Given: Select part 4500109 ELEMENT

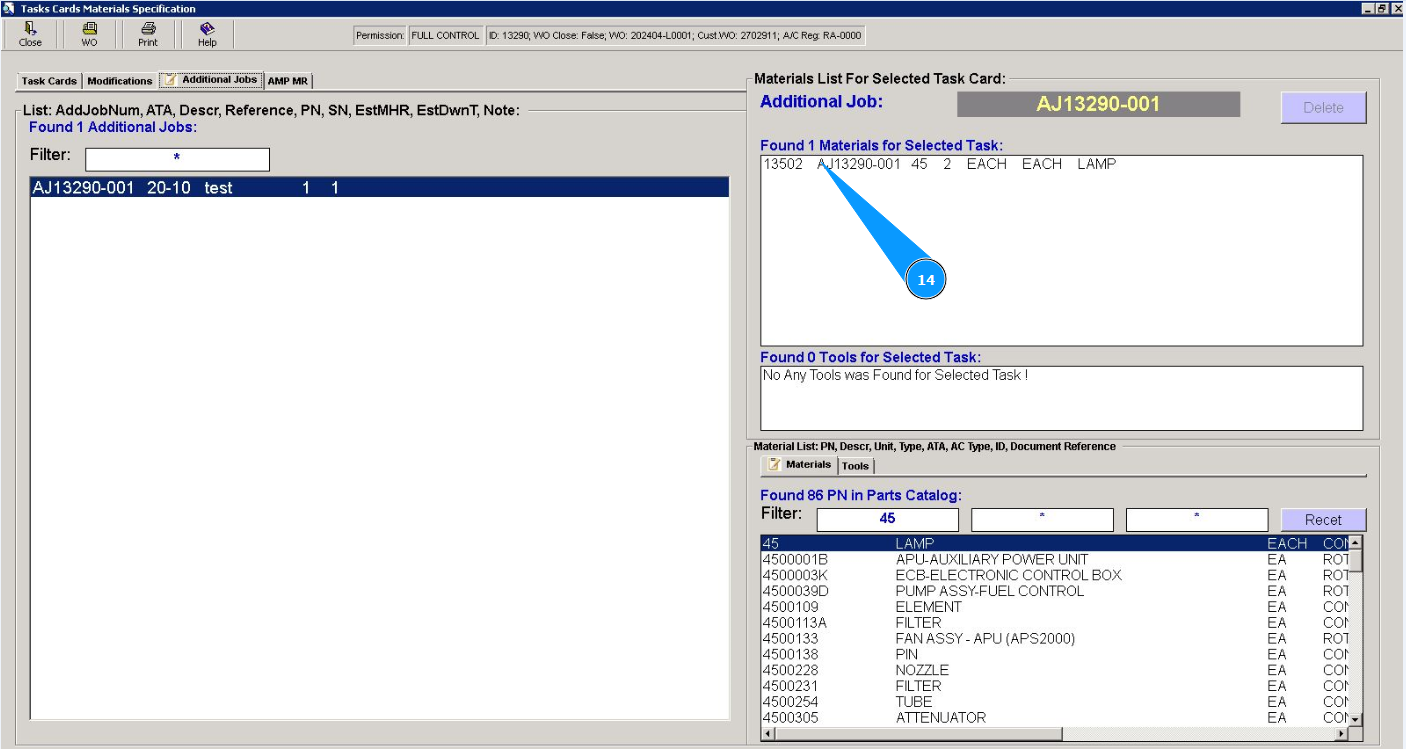Looking at the screenshot, I should 1055,607.
